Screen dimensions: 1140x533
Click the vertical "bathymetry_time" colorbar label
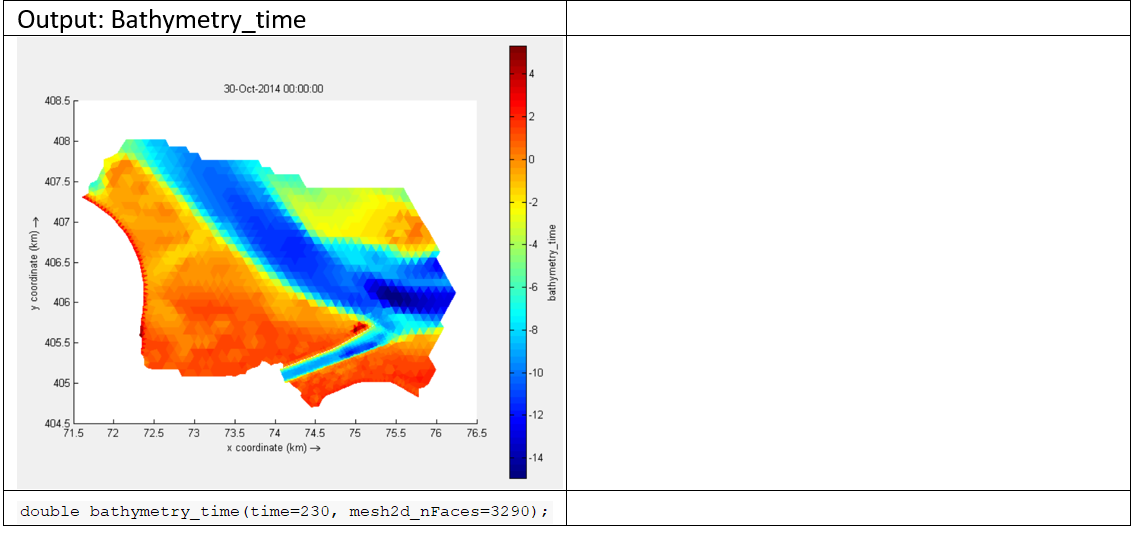(552, 262)
